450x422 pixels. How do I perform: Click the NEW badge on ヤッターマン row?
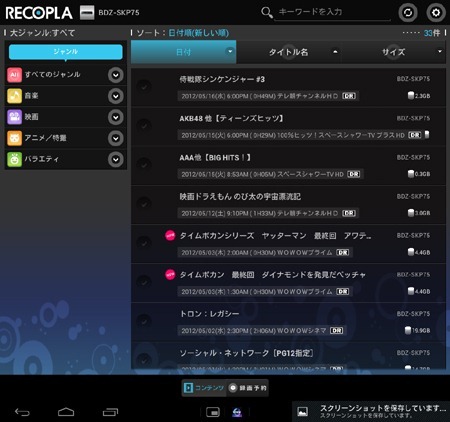tap(170, 235)
